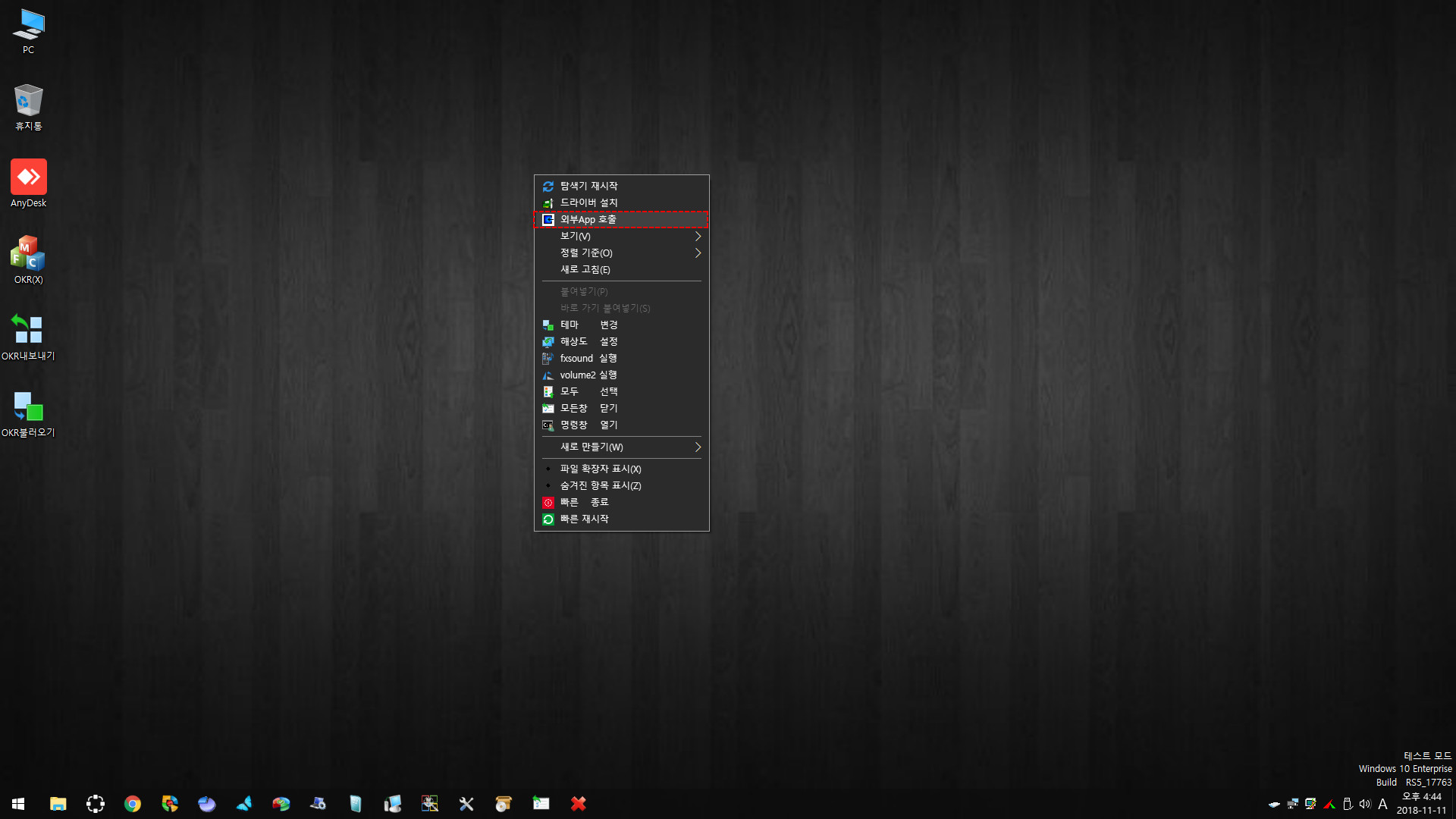Switch the IME input mode A indicator

(1383, 804)
